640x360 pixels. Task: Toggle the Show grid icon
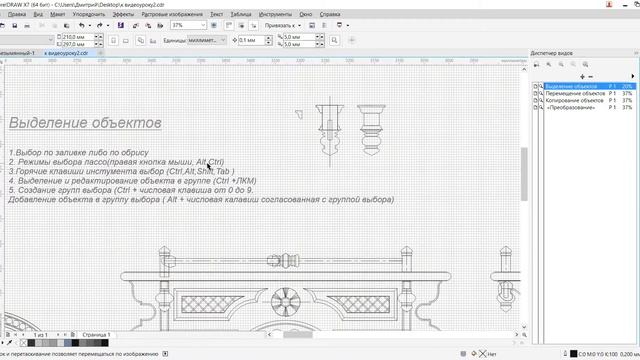[241, 25]
